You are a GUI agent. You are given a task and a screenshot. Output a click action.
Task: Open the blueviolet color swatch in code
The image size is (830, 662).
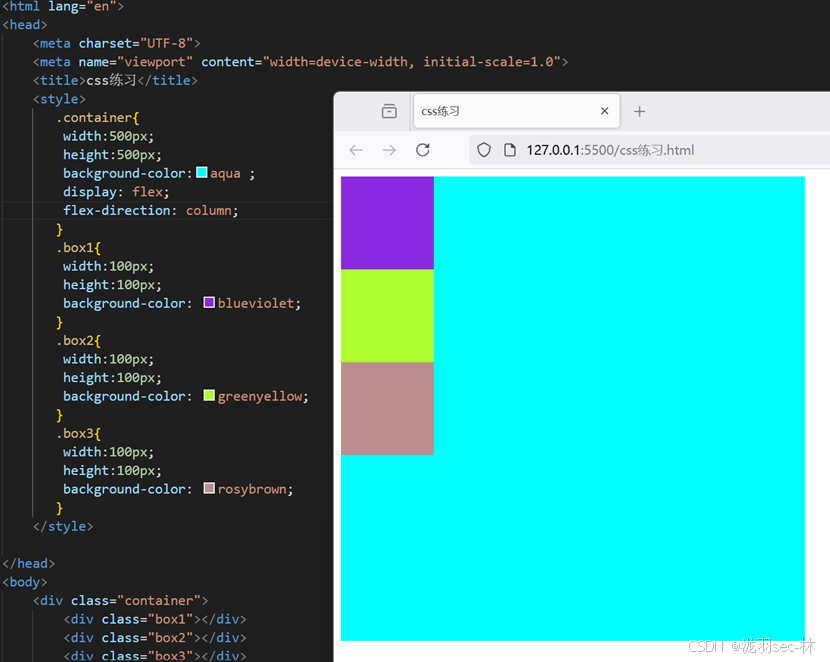pyautogui.click(x=209, y=302)
